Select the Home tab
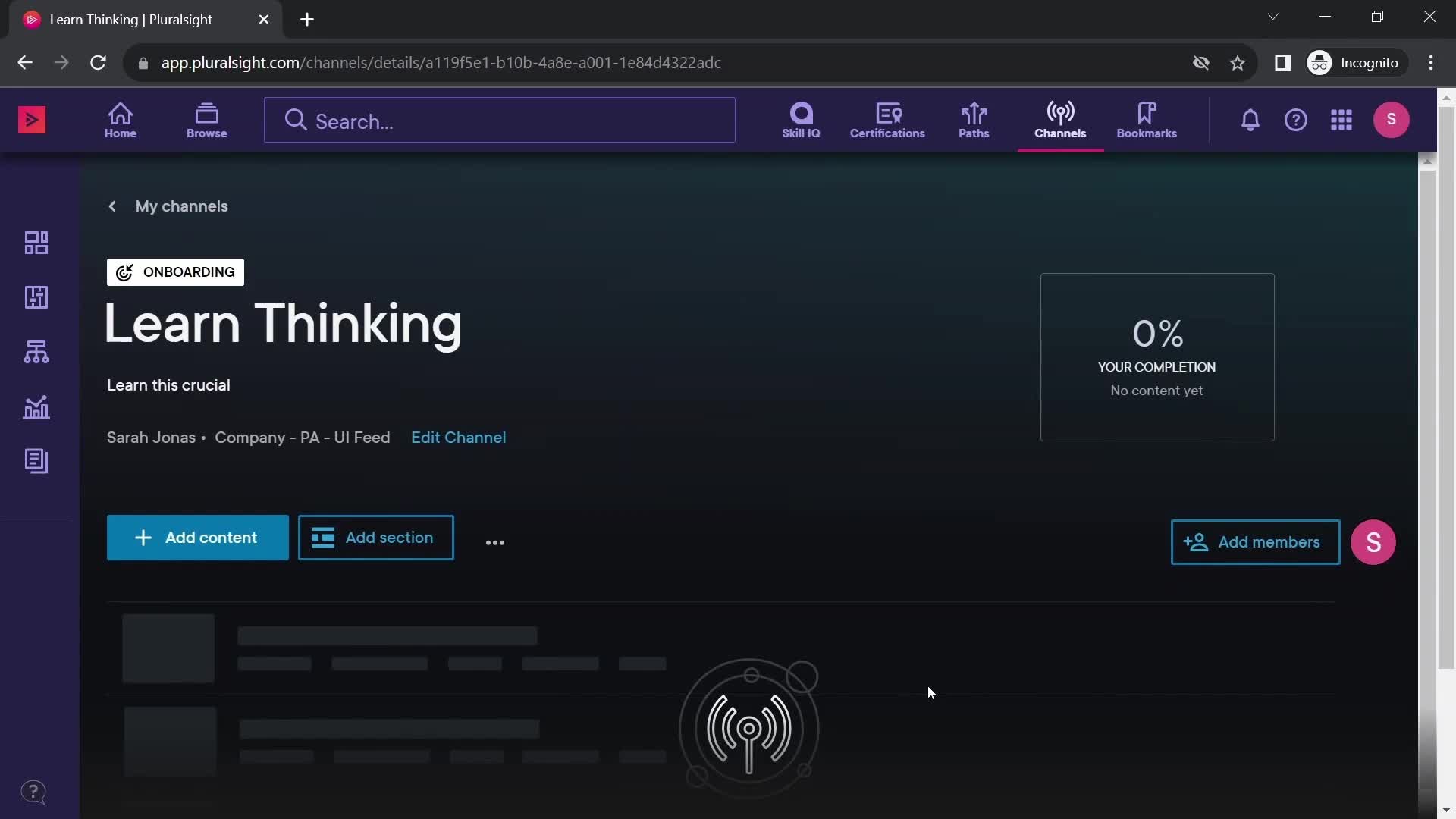1456x819 pixels. click(x=120, y=119)
